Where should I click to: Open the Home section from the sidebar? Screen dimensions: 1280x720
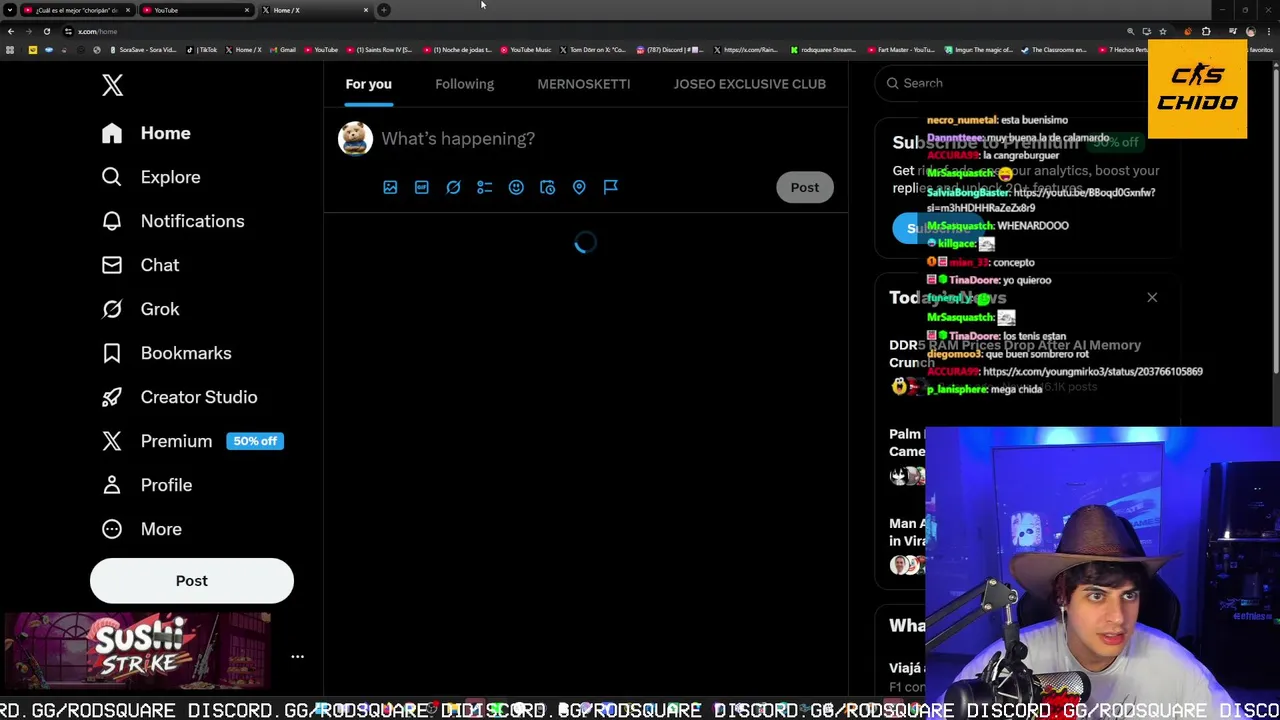click(x=146, y=133)
